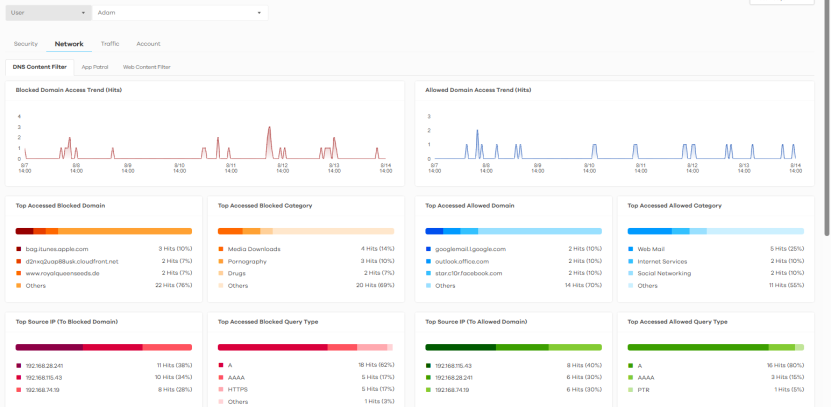Expand the Adam user selection dropdown
The image size is (831, 407).
pyautogui.click(x=181, y=13)
